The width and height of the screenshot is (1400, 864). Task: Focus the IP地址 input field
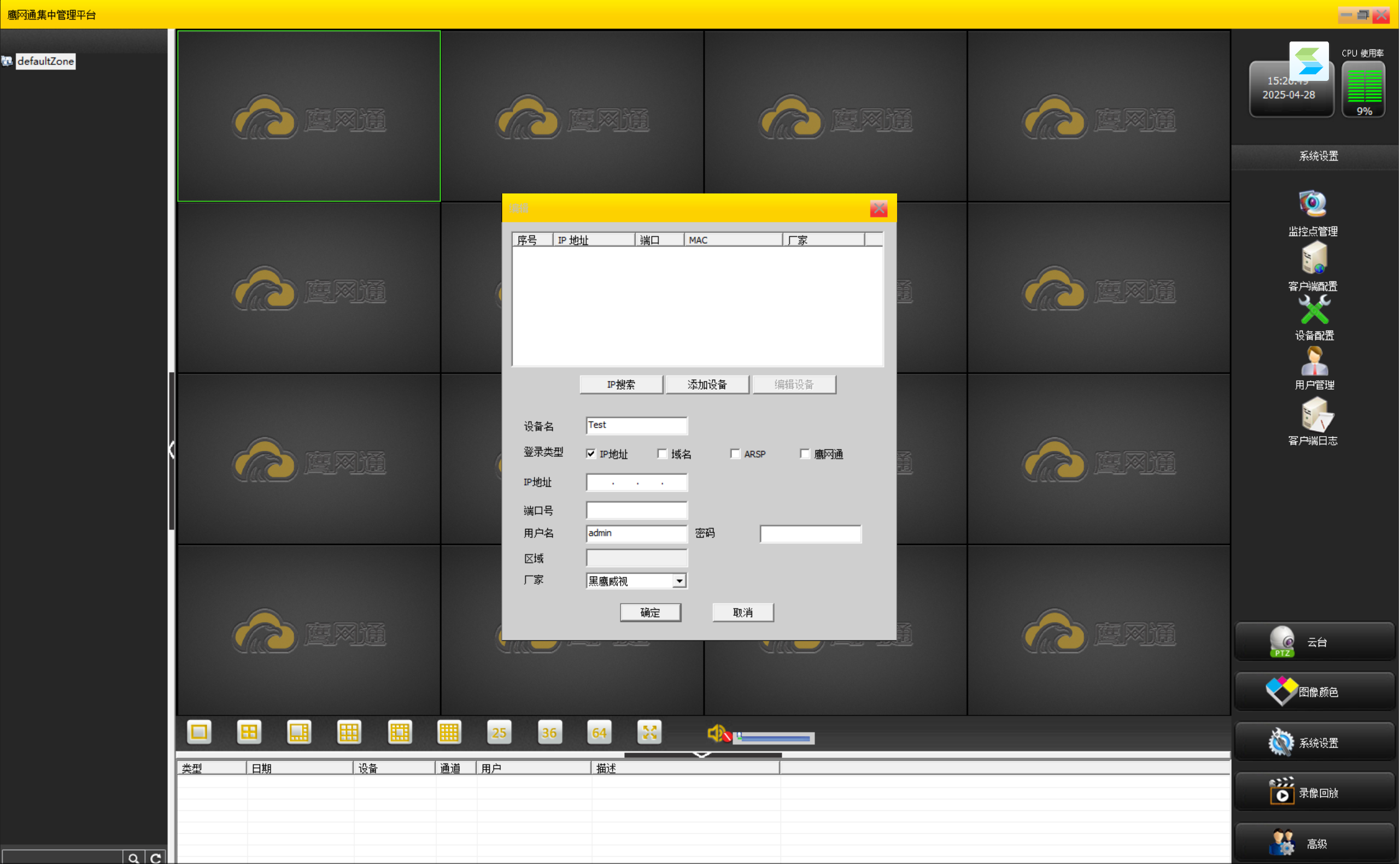pyautogui.click(x=636, y=483)
